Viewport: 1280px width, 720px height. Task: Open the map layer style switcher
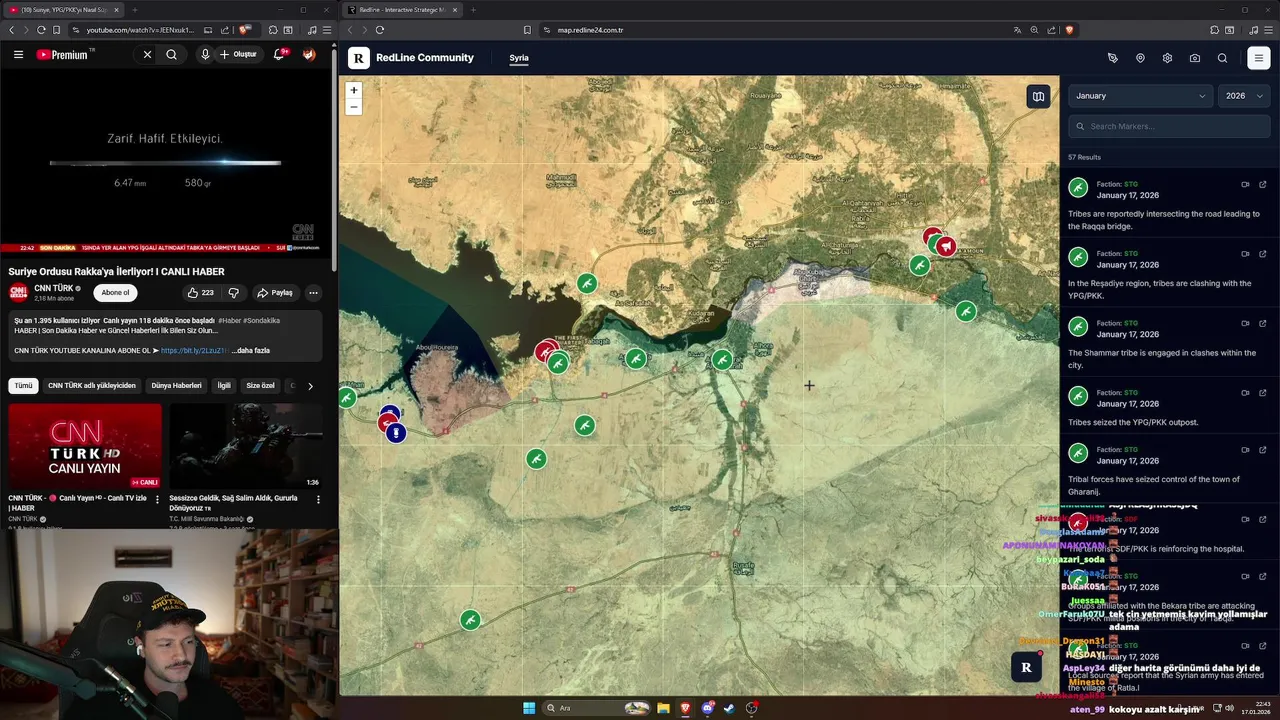[x=1038, y=96]
